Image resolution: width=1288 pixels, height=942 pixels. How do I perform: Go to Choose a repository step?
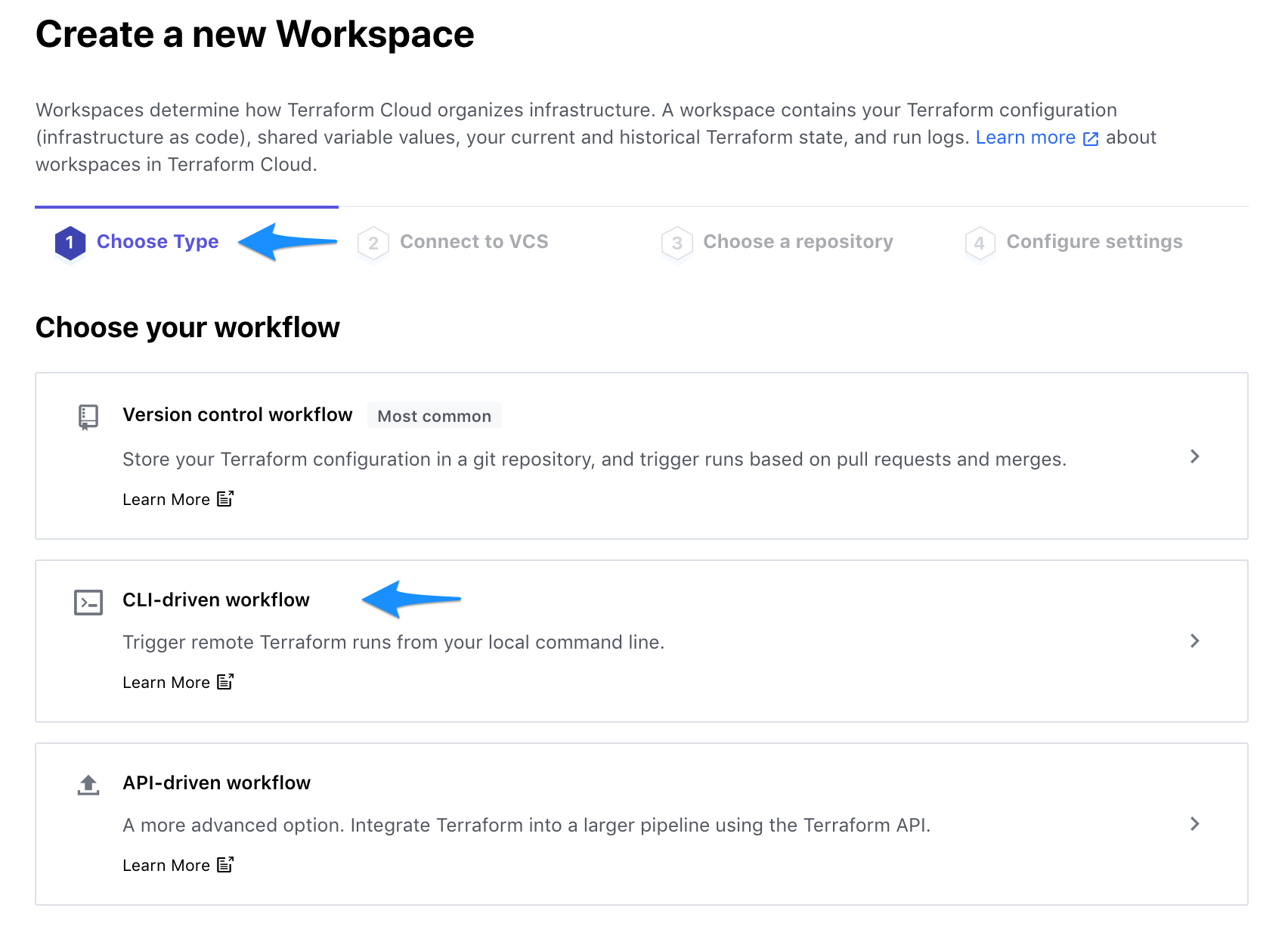click(798, 242)
